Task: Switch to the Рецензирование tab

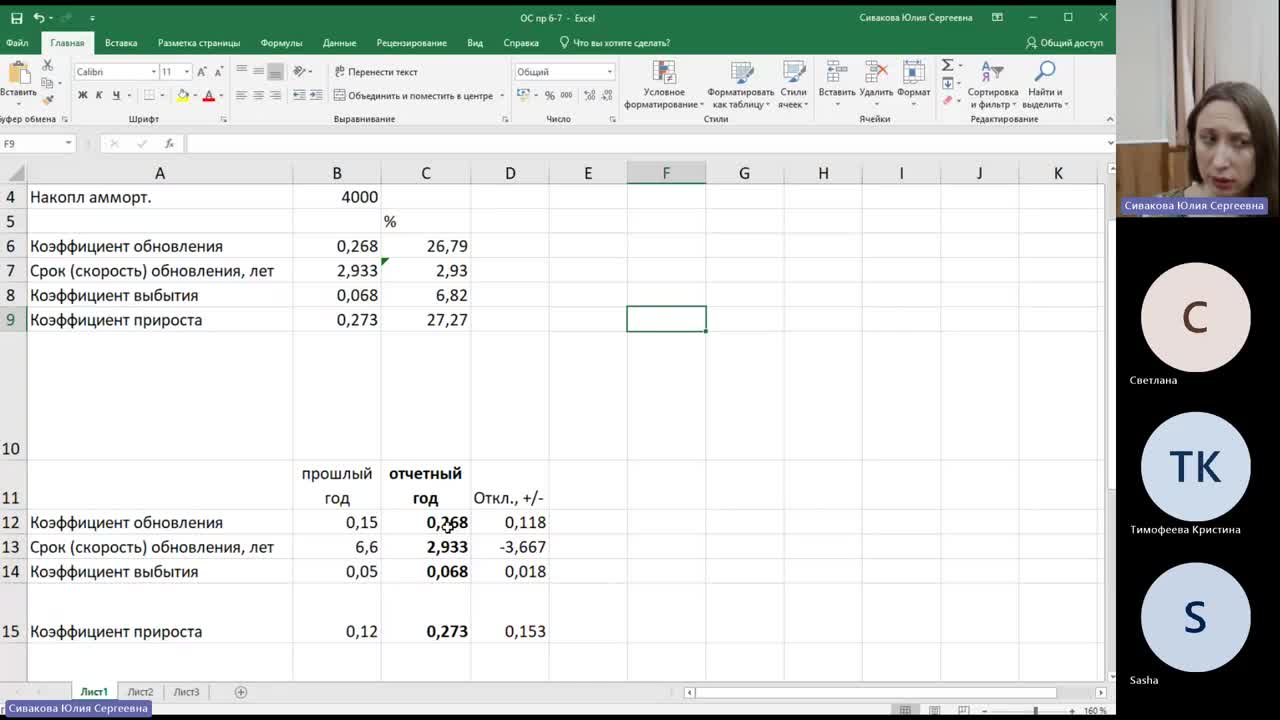Action: [411, 43]
